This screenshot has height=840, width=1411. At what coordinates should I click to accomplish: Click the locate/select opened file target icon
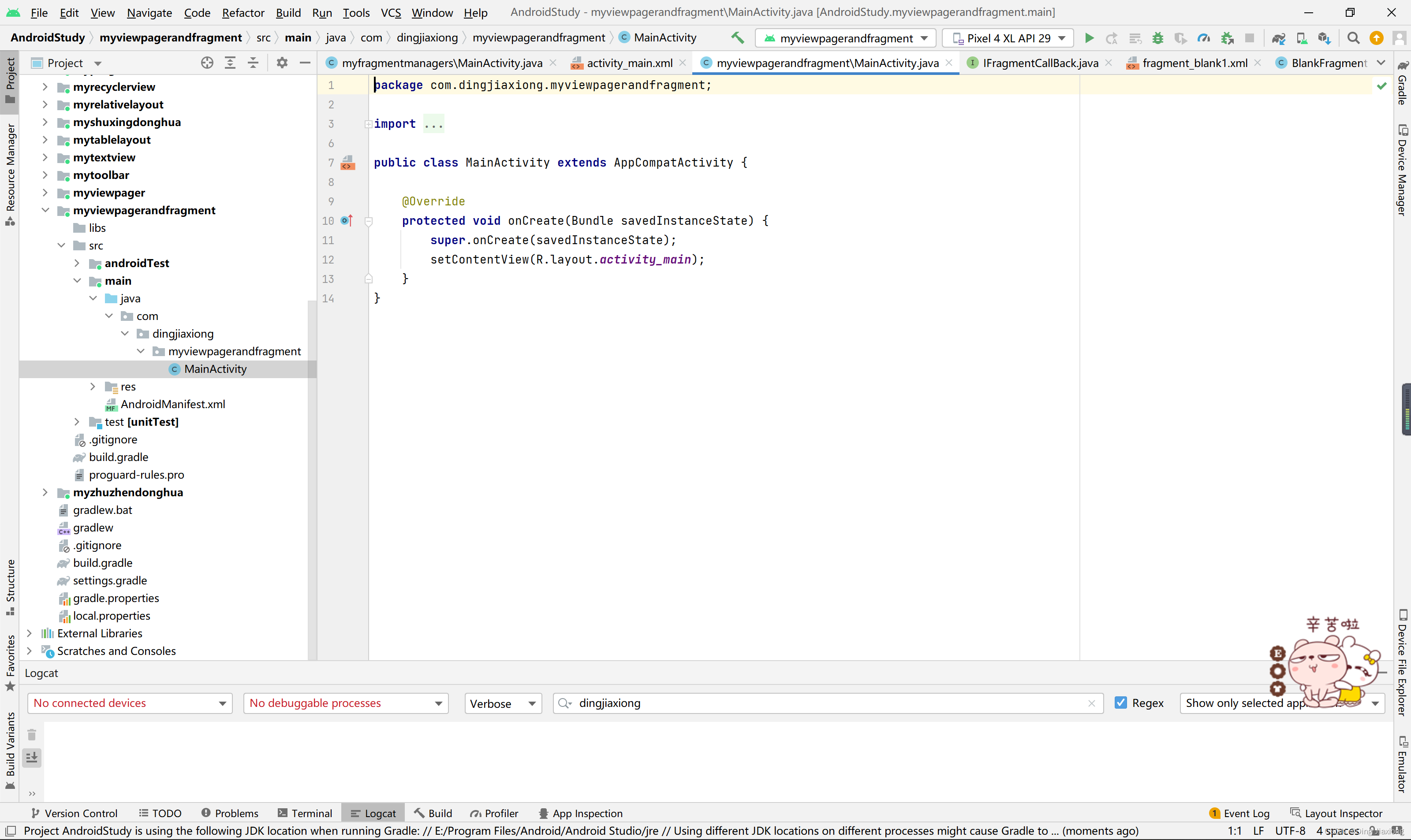207,63
